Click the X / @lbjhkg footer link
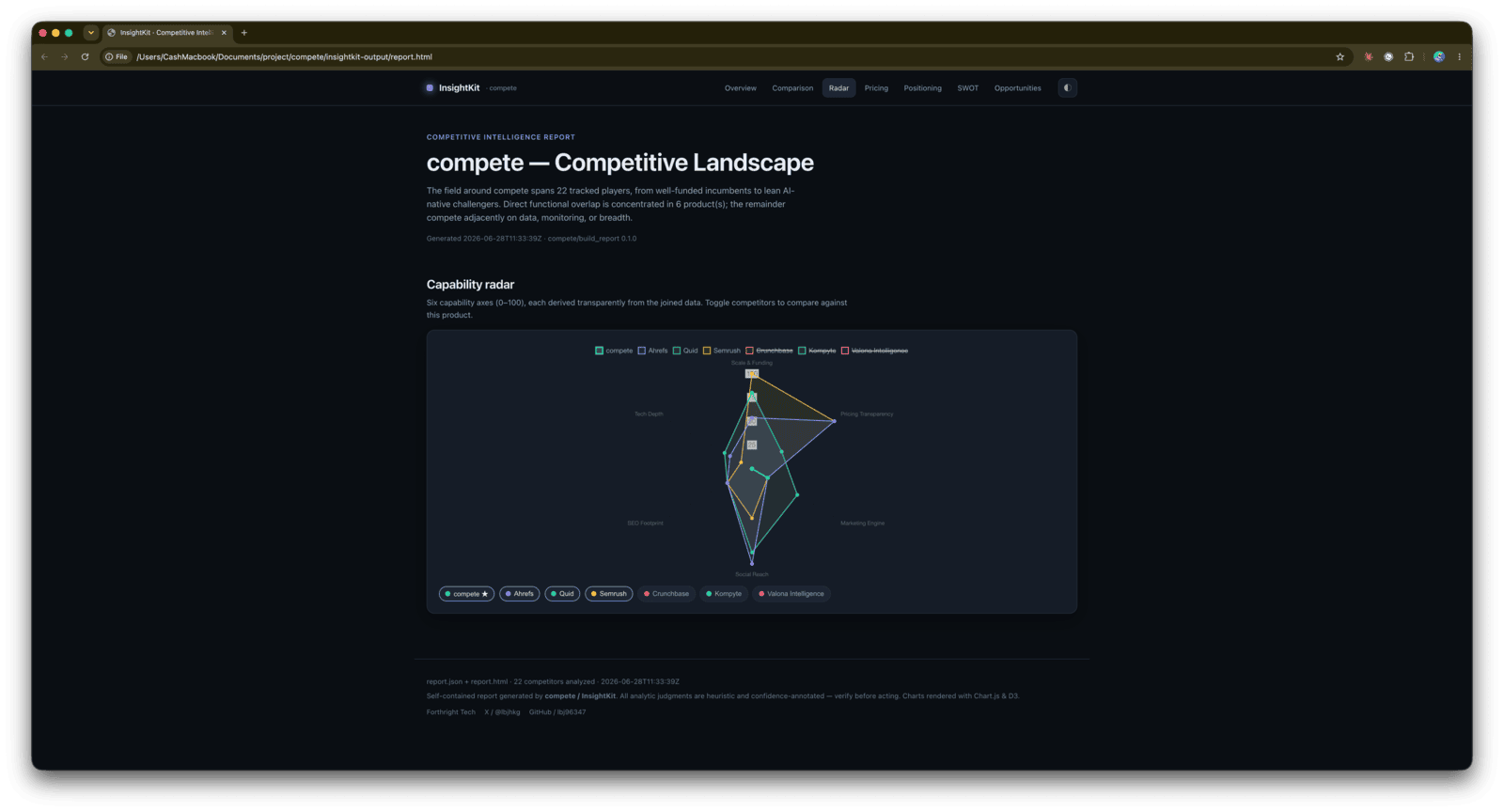Screen dimensions: 1504x812 pos(502,712)
